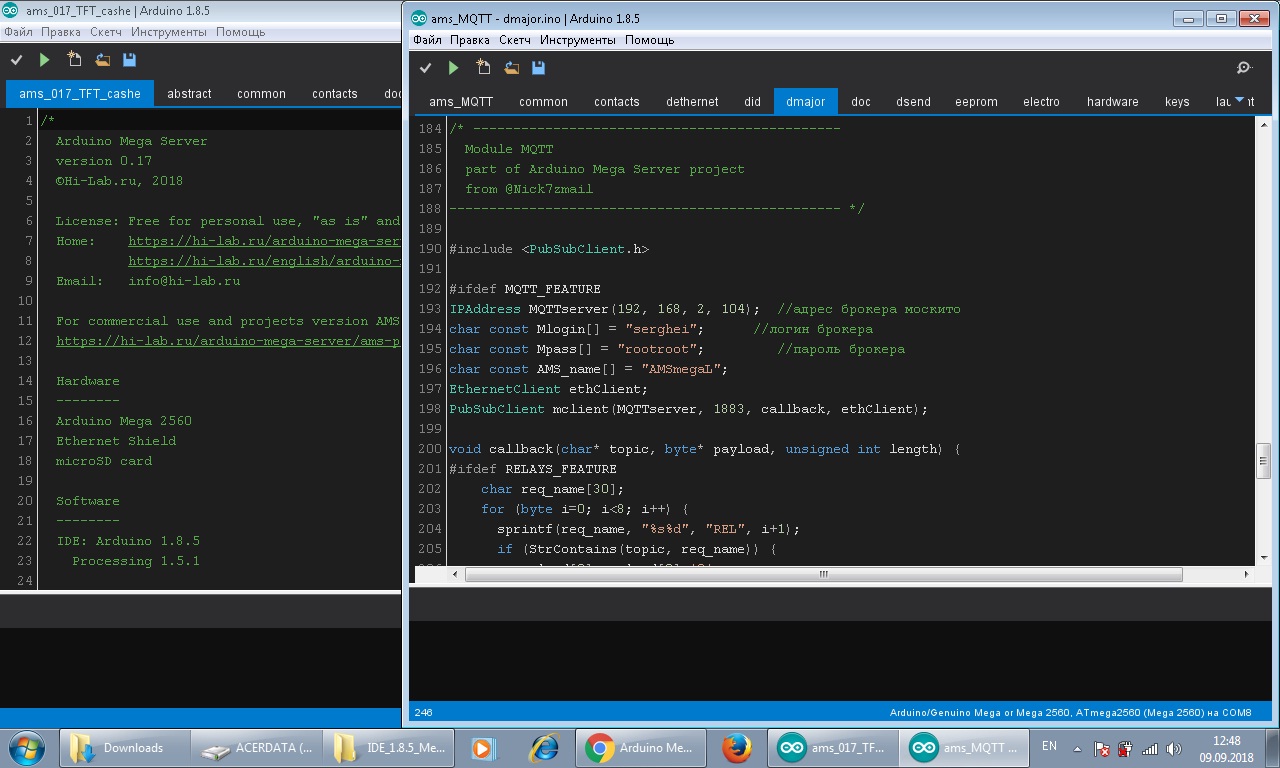Switch to the eeprom tab
Image resolution: width=1280 pixels, height=768 pixels.
point(976,102)
